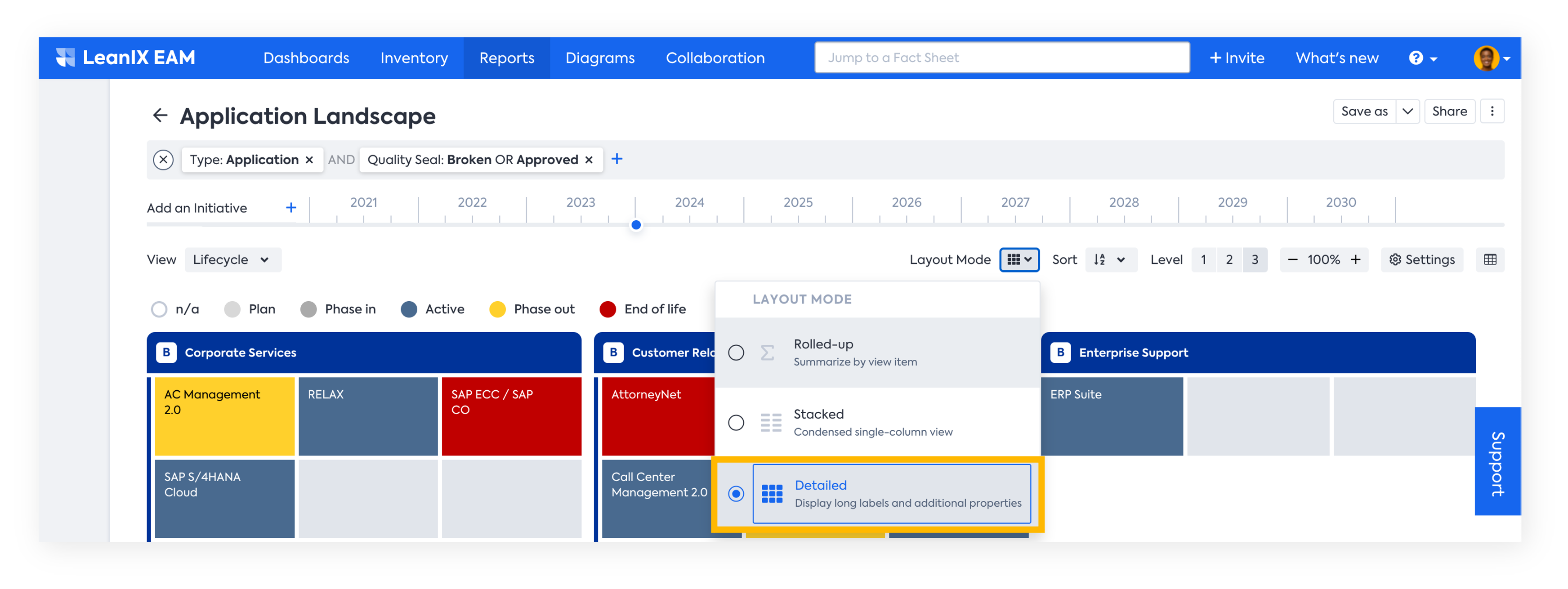Viewport: 1568px width, 589px height.
Task: Add an initiative using the plus icon
Action: 291,207
